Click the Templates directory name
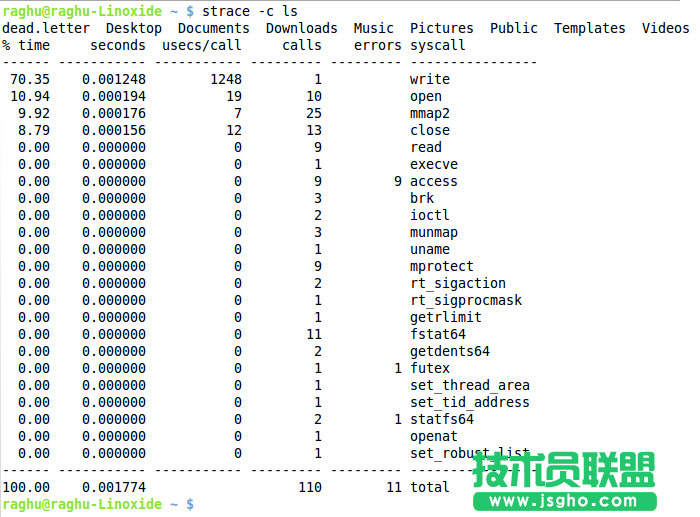The image size is (700, 517). 590,28
